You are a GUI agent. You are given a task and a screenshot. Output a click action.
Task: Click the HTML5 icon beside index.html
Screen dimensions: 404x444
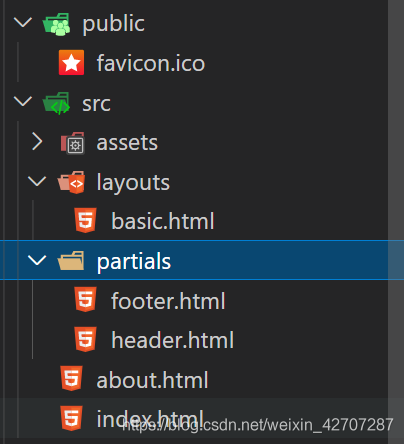pyautogui.click(x=71, y=418)
